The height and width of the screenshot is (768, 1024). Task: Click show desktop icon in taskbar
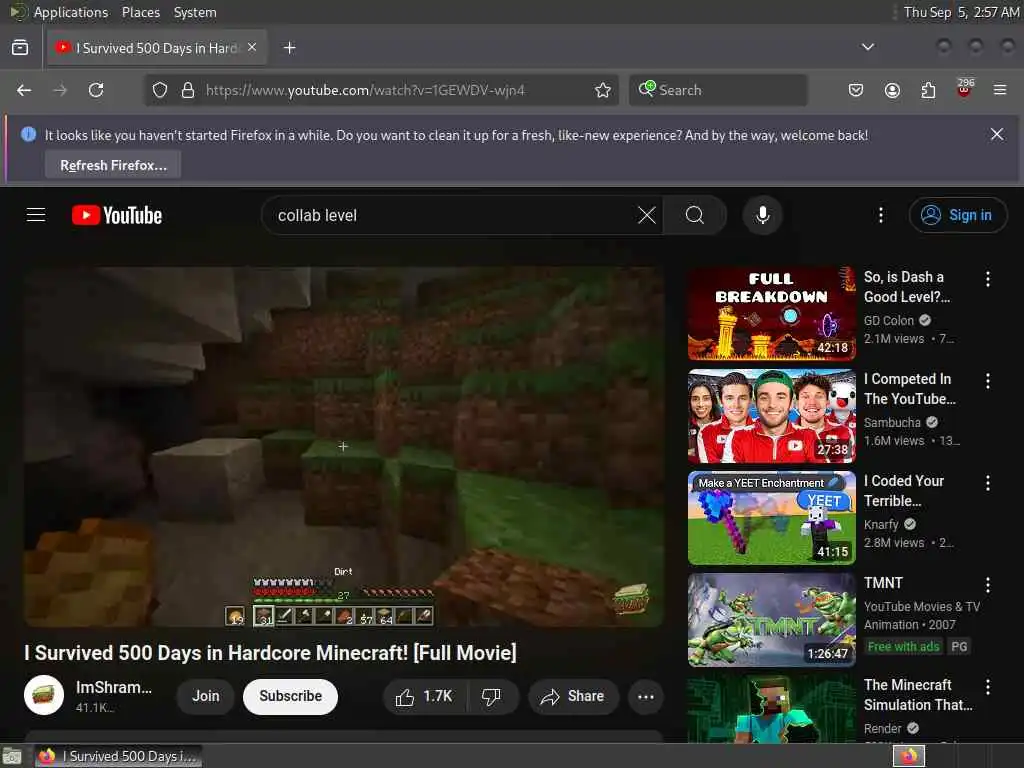(x=12, y=757)
